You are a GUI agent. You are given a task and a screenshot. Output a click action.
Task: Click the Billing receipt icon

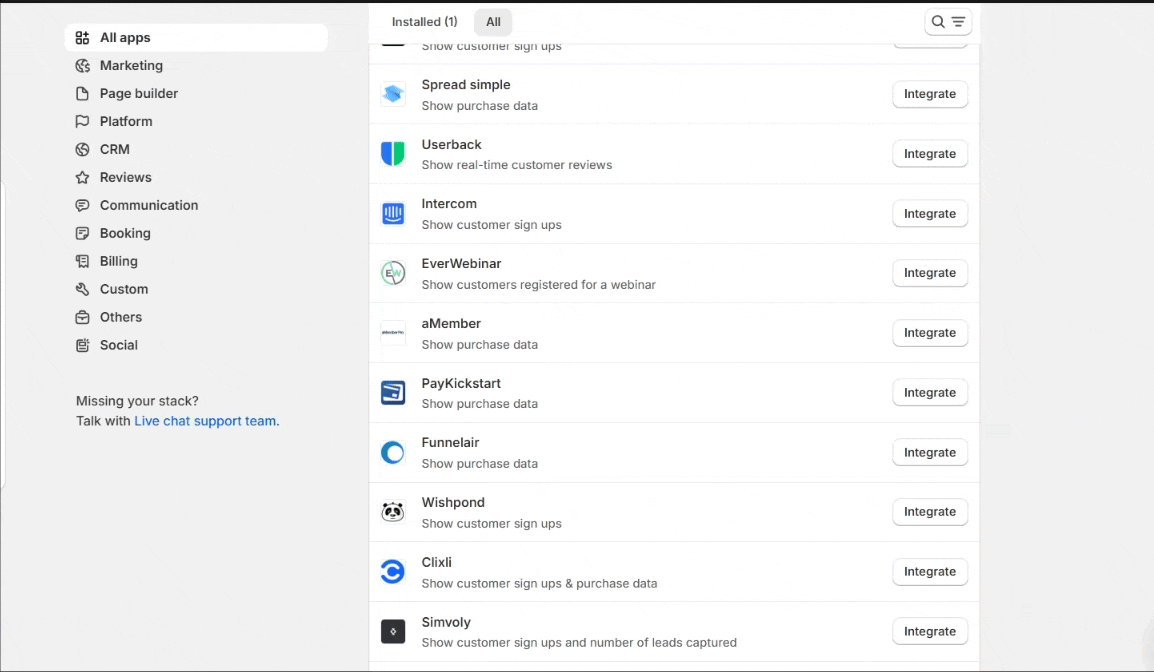(x=82, y=261)
